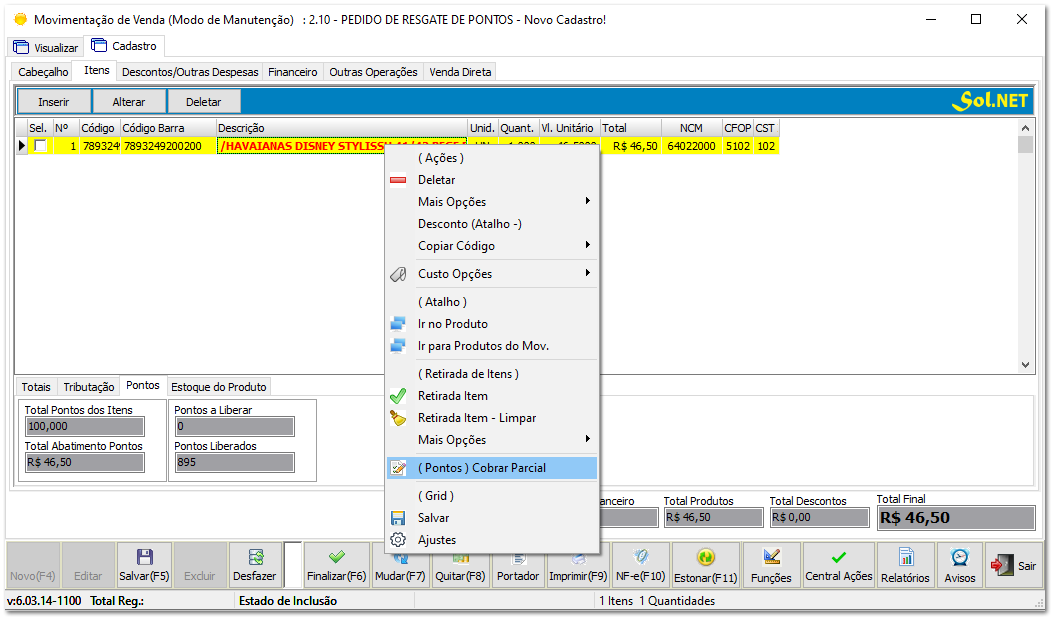
Task: Switch to the Financeiro tab
Action: pyautogui.click(x=292, y=71)
